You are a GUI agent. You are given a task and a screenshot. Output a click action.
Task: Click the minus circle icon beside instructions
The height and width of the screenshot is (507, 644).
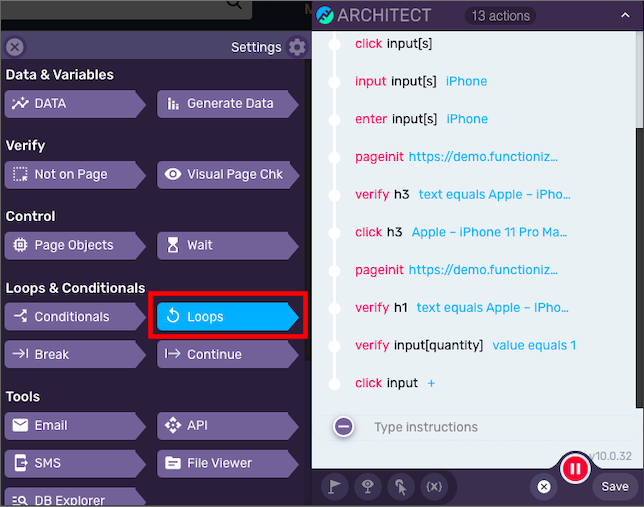coord(344,427)
